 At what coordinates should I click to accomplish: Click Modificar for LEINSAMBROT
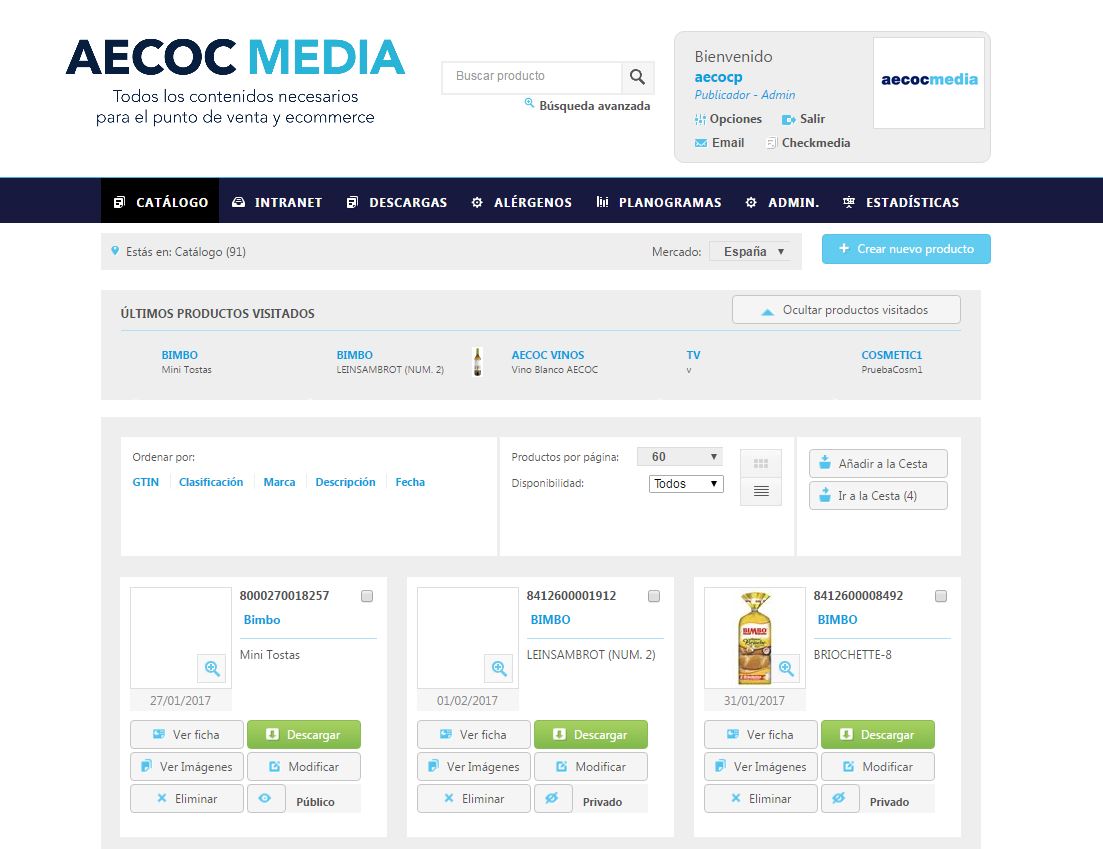(591, 767)
